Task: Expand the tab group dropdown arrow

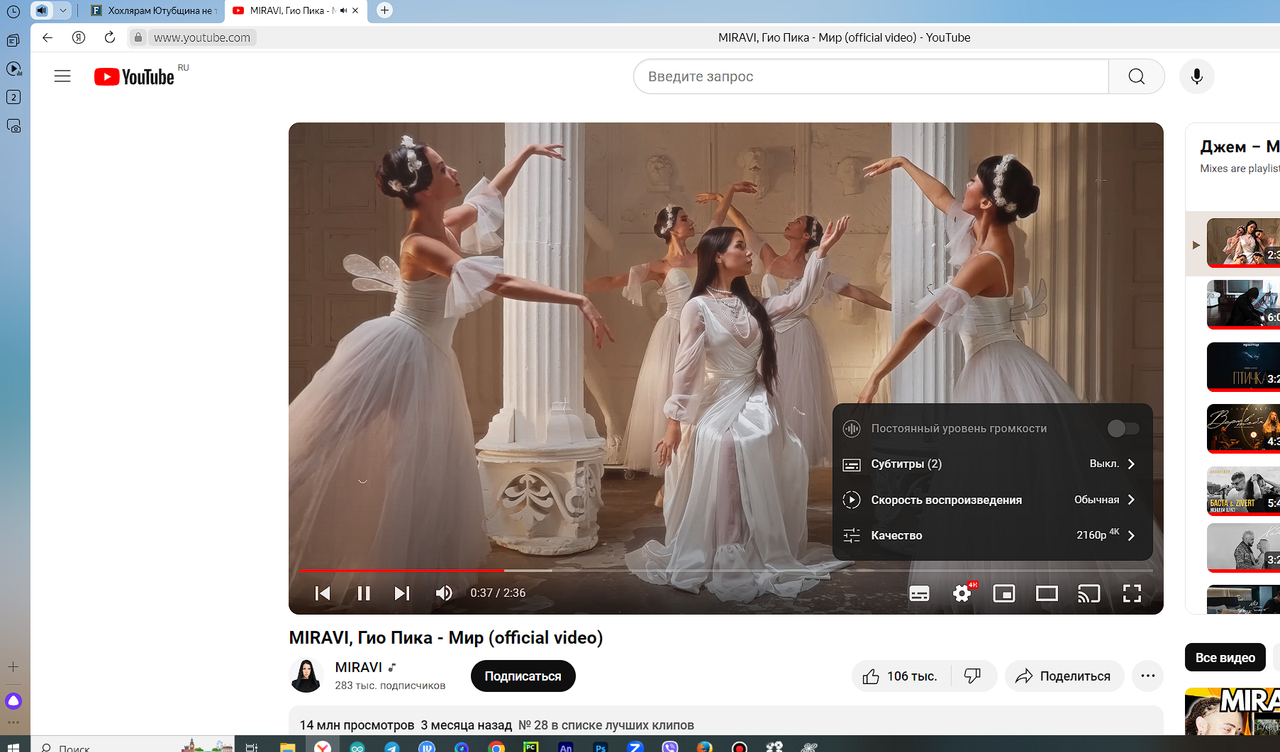Action: tap(64, 10)
